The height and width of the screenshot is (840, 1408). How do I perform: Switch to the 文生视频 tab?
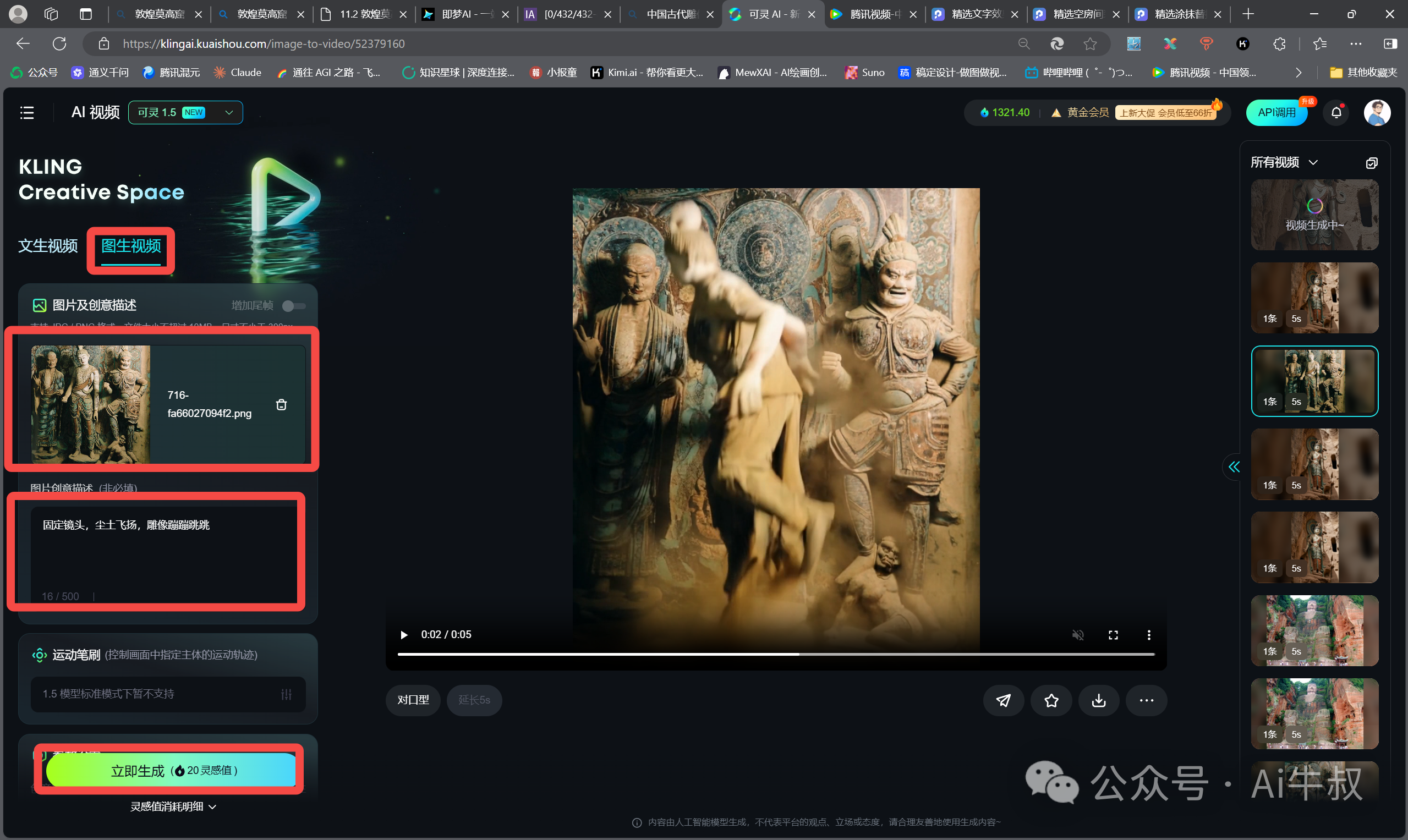47,246
